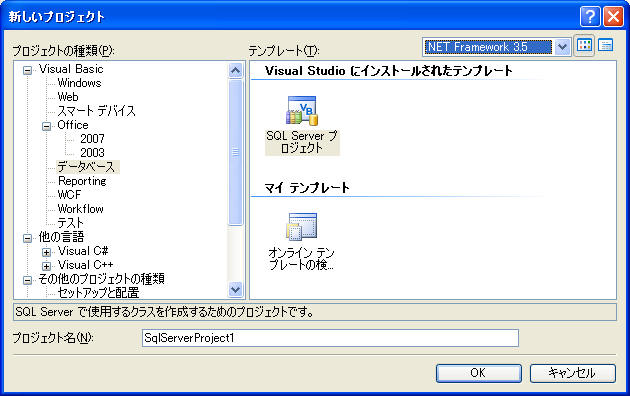
Task: Click the project types scroll up arrow
Action: pos(235,71)
